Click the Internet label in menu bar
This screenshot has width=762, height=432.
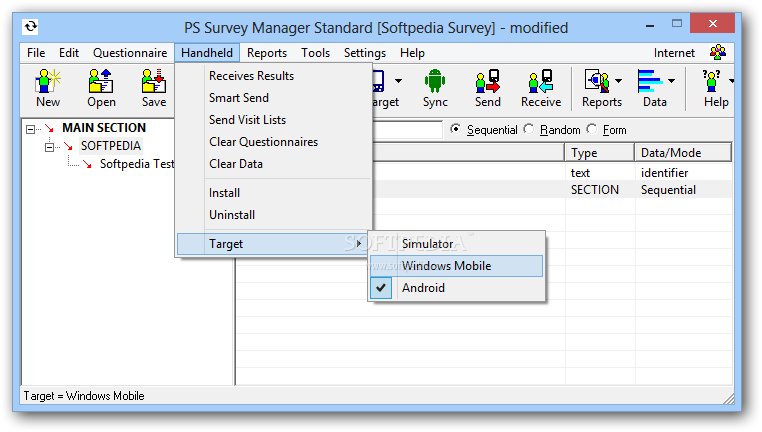tap(674, 52)
